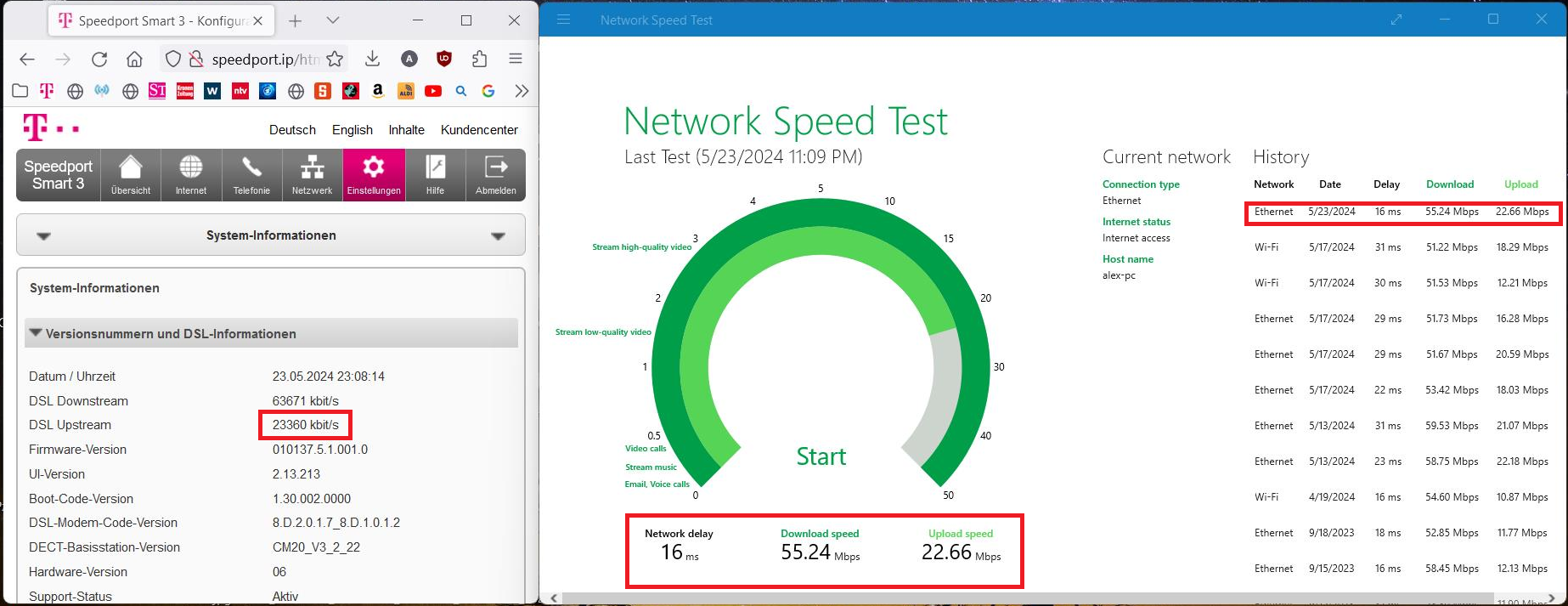Open the ALDI bookmark
The height and width of the screenshot is (606, 1568).
(x=406, y=91)
